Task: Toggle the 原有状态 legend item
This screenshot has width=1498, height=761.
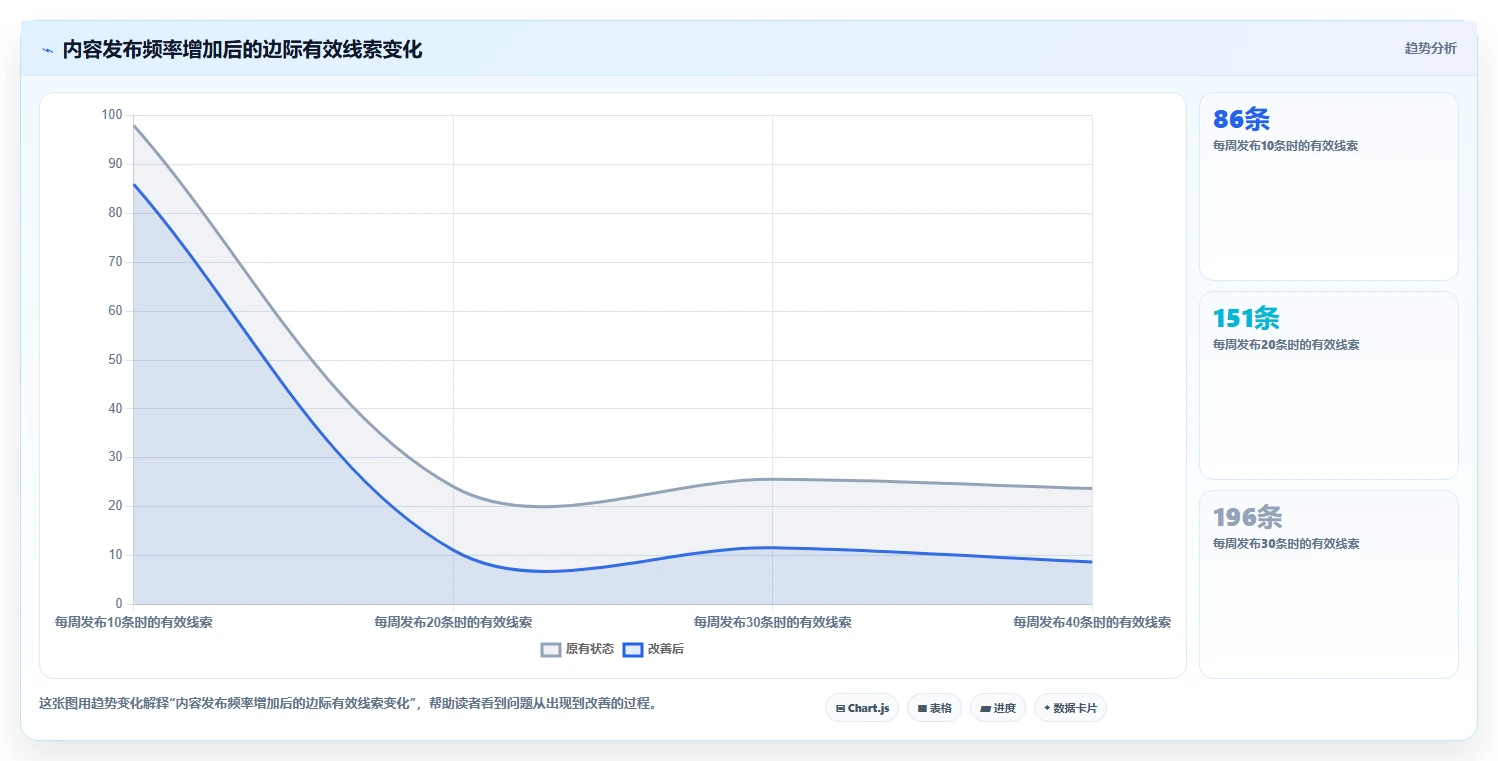Action: tap(577, 649)
